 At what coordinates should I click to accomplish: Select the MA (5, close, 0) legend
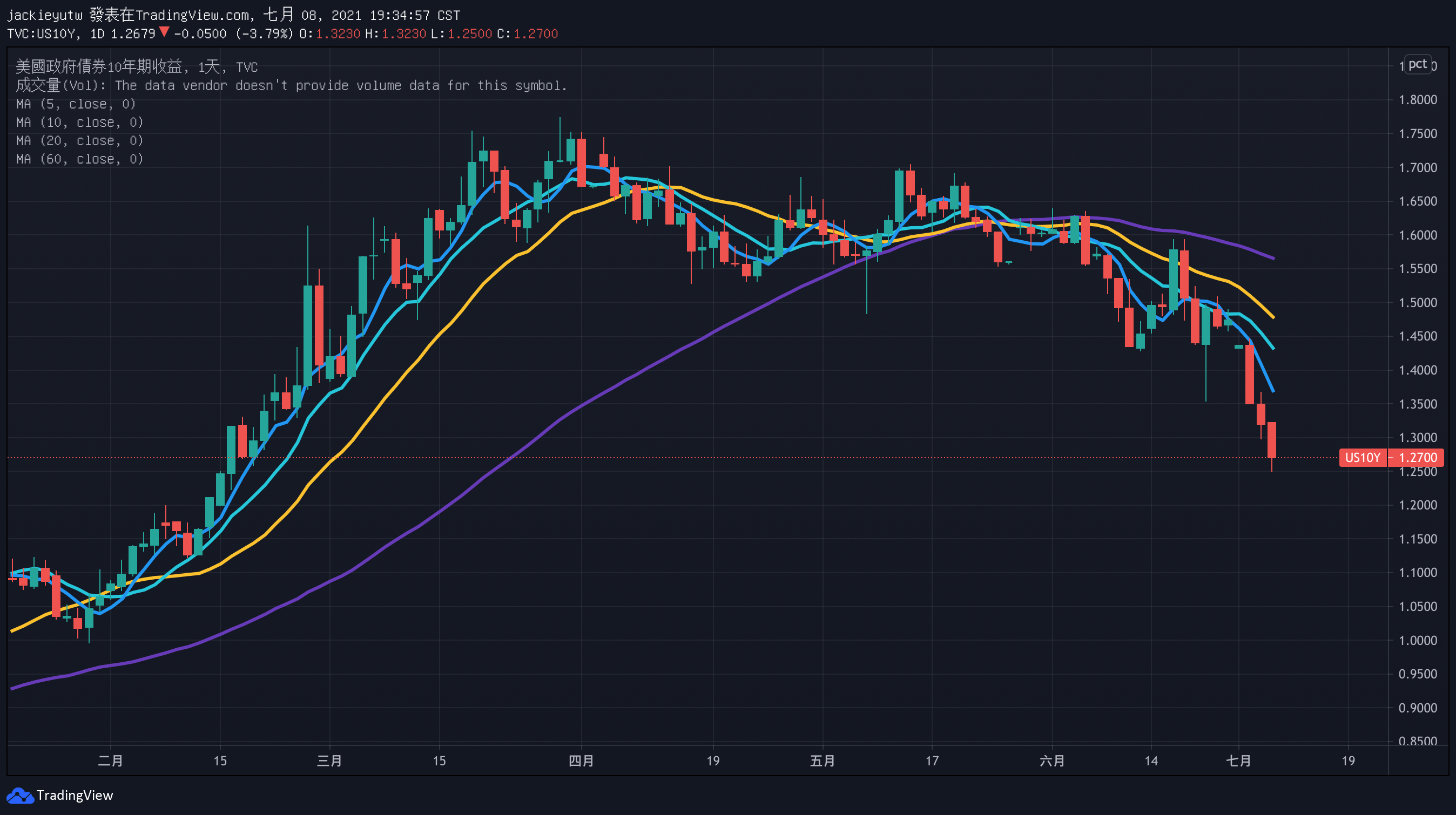76,104
